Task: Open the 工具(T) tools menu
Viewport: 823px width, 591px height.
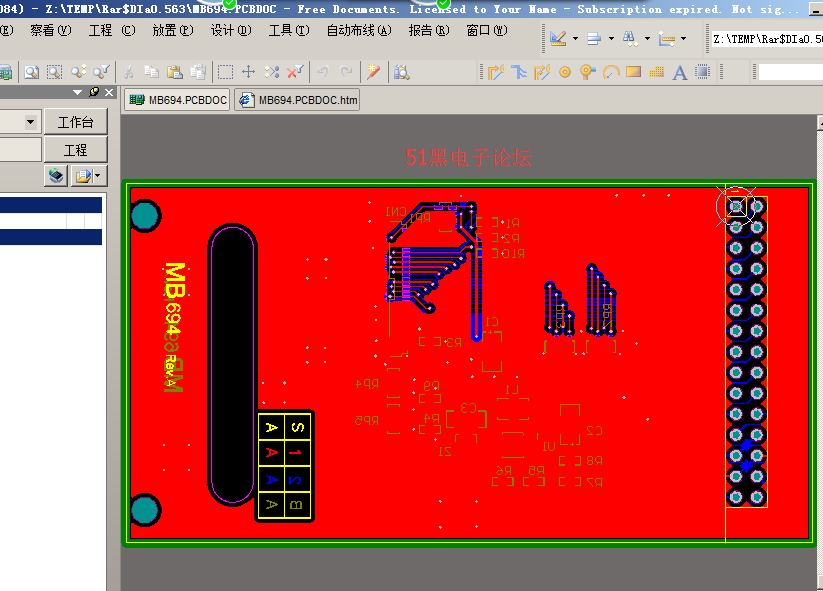Action: [289, 30]
